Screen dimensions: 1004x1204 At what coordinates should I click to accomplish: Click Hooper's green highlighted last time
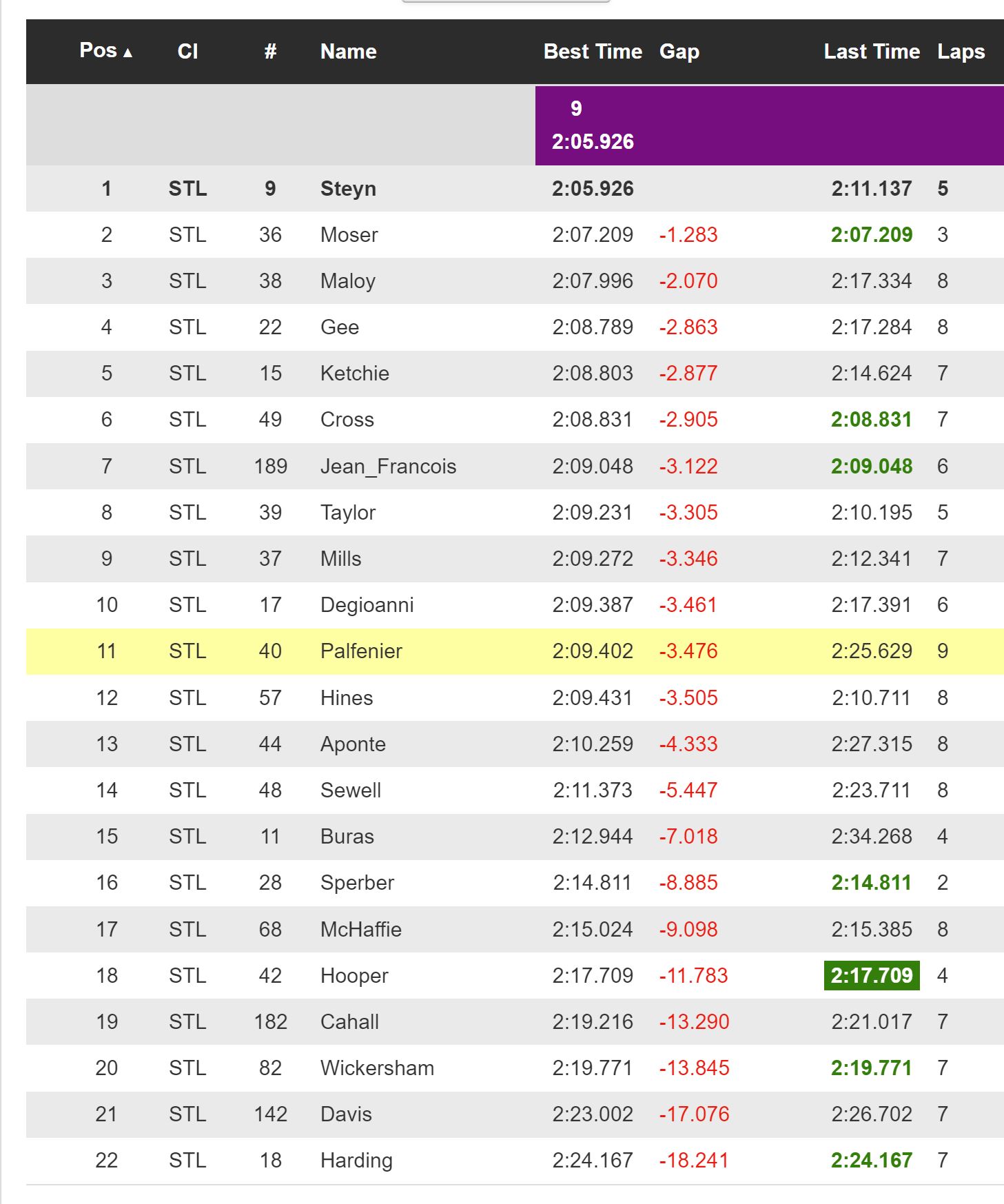(x=872, y=975)
